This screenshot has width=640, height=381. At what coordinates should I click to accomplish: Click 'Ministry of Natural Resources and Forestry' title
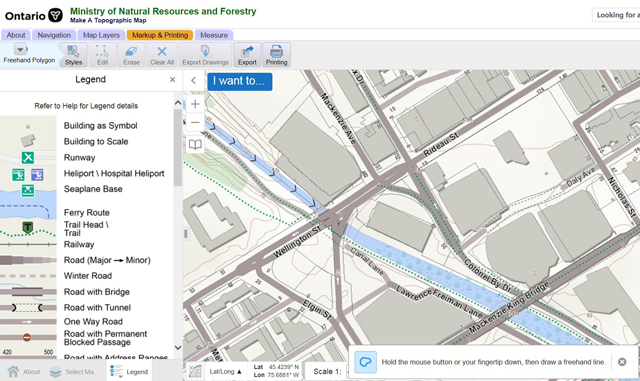163,11
